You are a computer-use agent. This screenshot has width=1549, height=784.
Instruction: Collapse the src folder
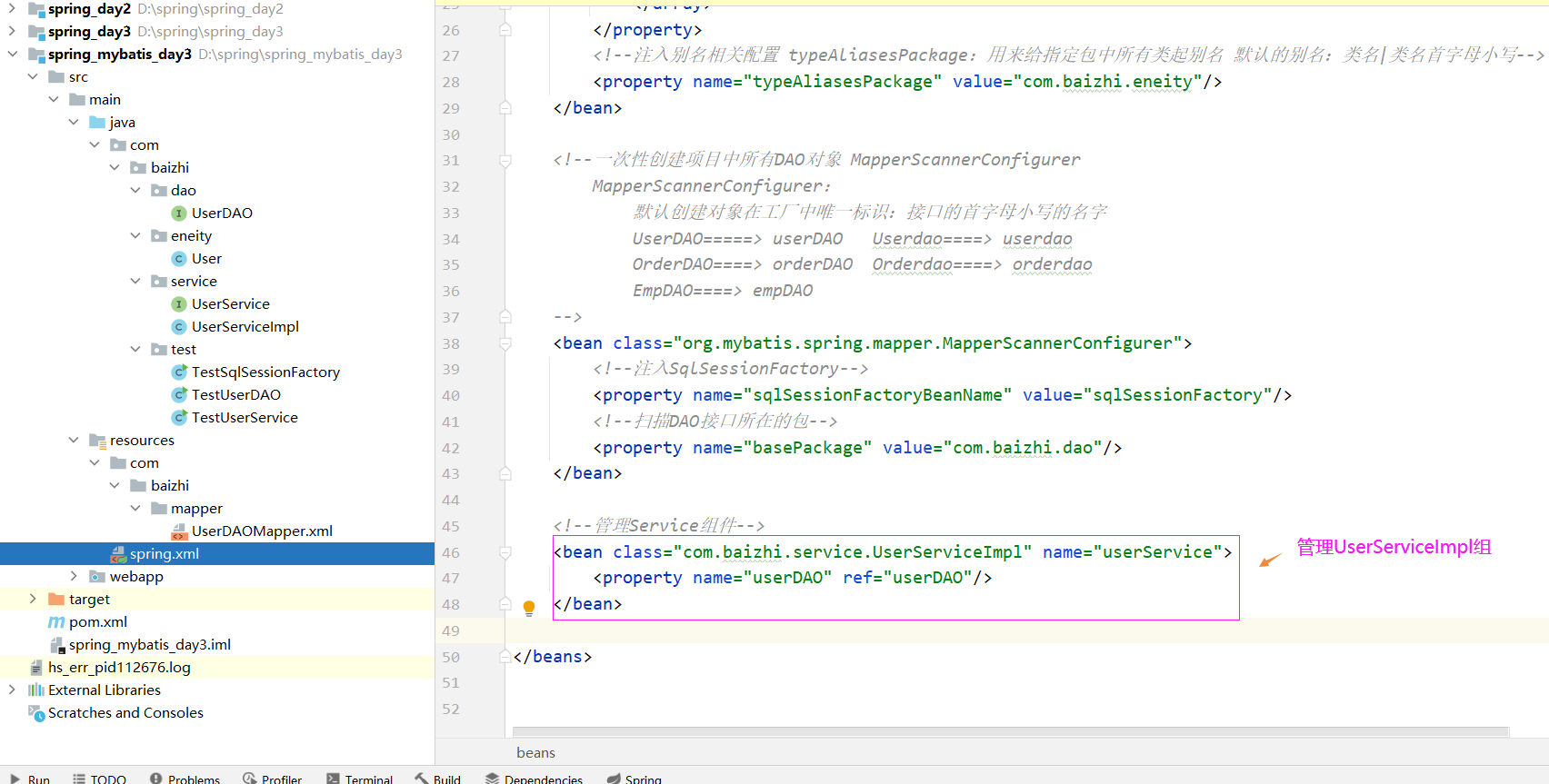(x=33, y=77)
